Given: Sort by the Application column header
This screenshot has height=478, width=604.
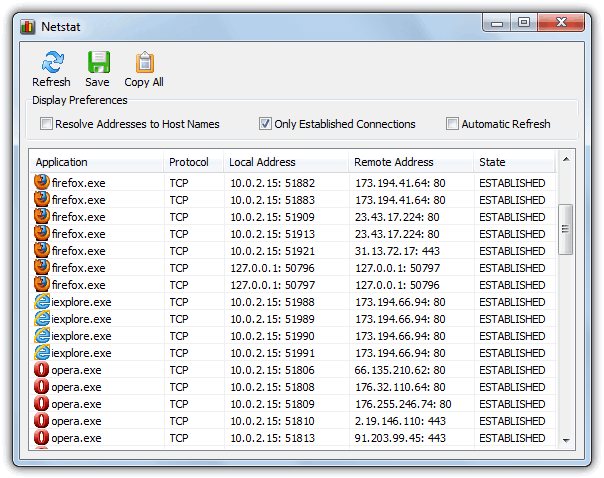Looking at the screenshot, I should pyautogui.click(x=97, y=162).
